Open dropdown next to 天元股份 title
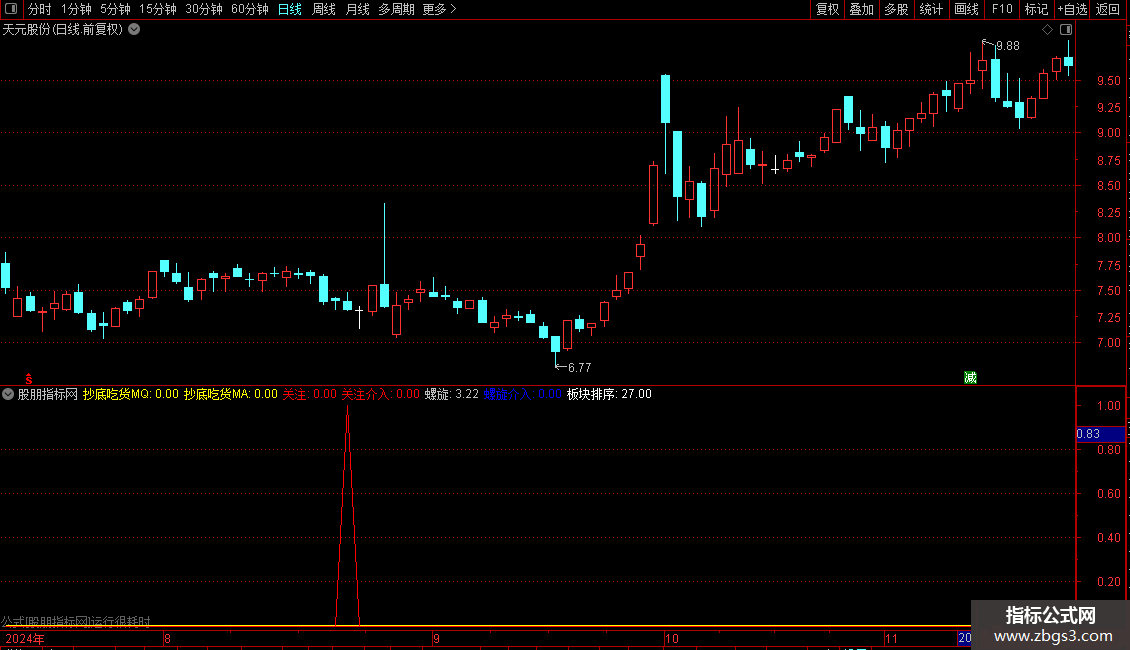 pos(134,30)
